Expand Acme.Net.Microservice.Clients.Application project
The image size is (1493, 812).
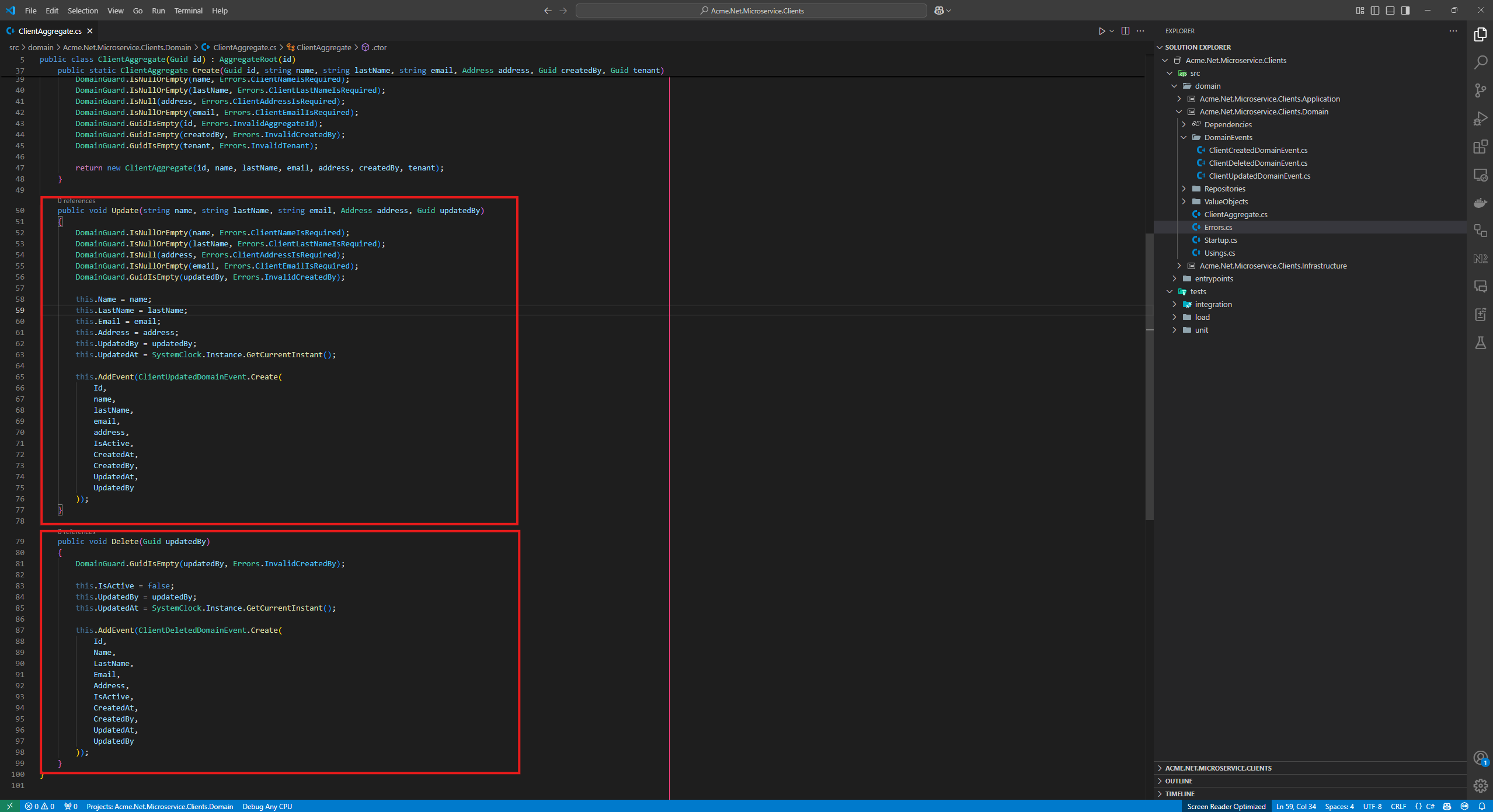pos(1179,99)
